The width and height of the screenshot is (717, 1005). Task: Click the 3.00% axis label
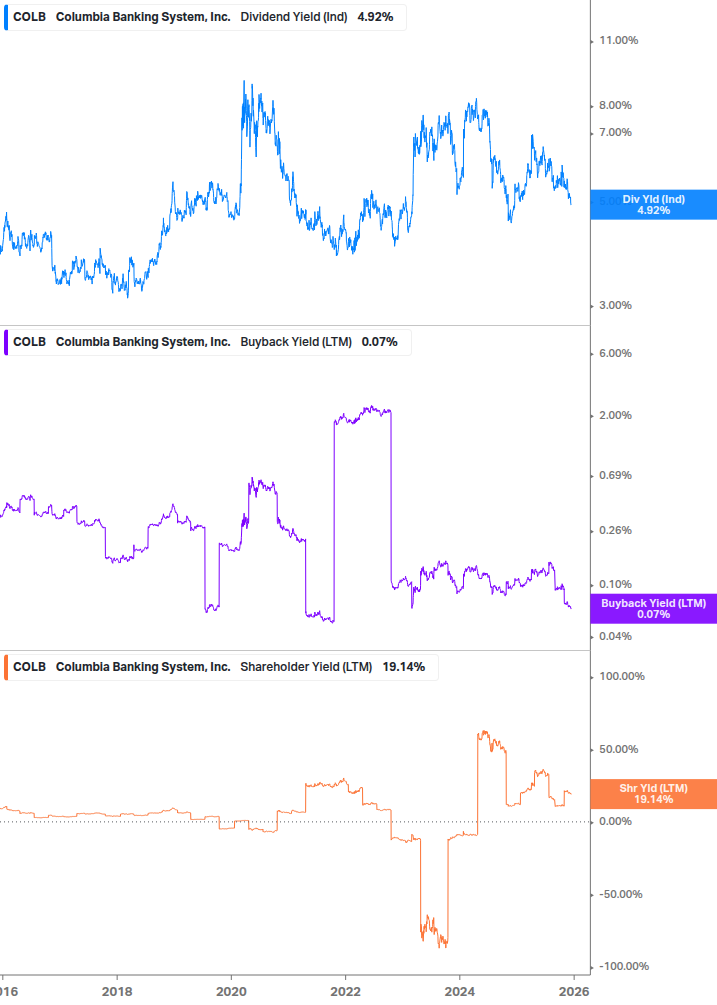[615, 306]
